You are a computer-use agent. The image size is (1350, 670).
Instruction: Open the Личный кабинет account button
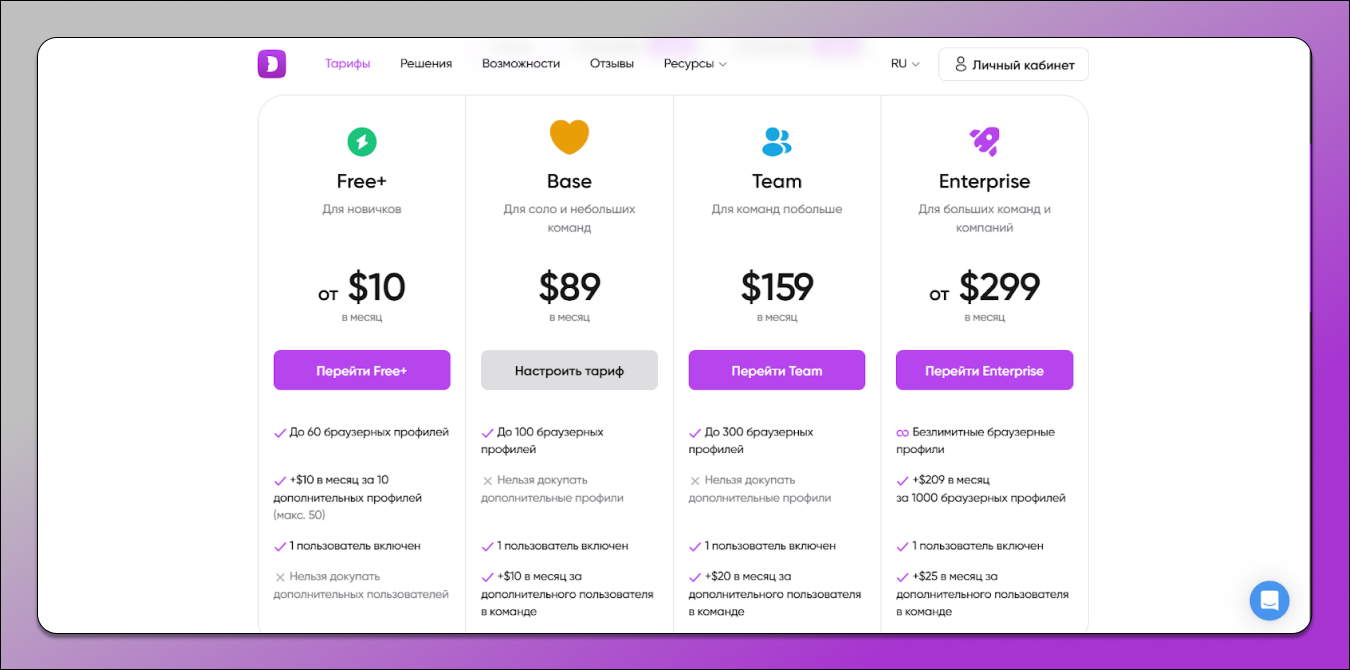pyautogui.click(x=1013, y=64)
